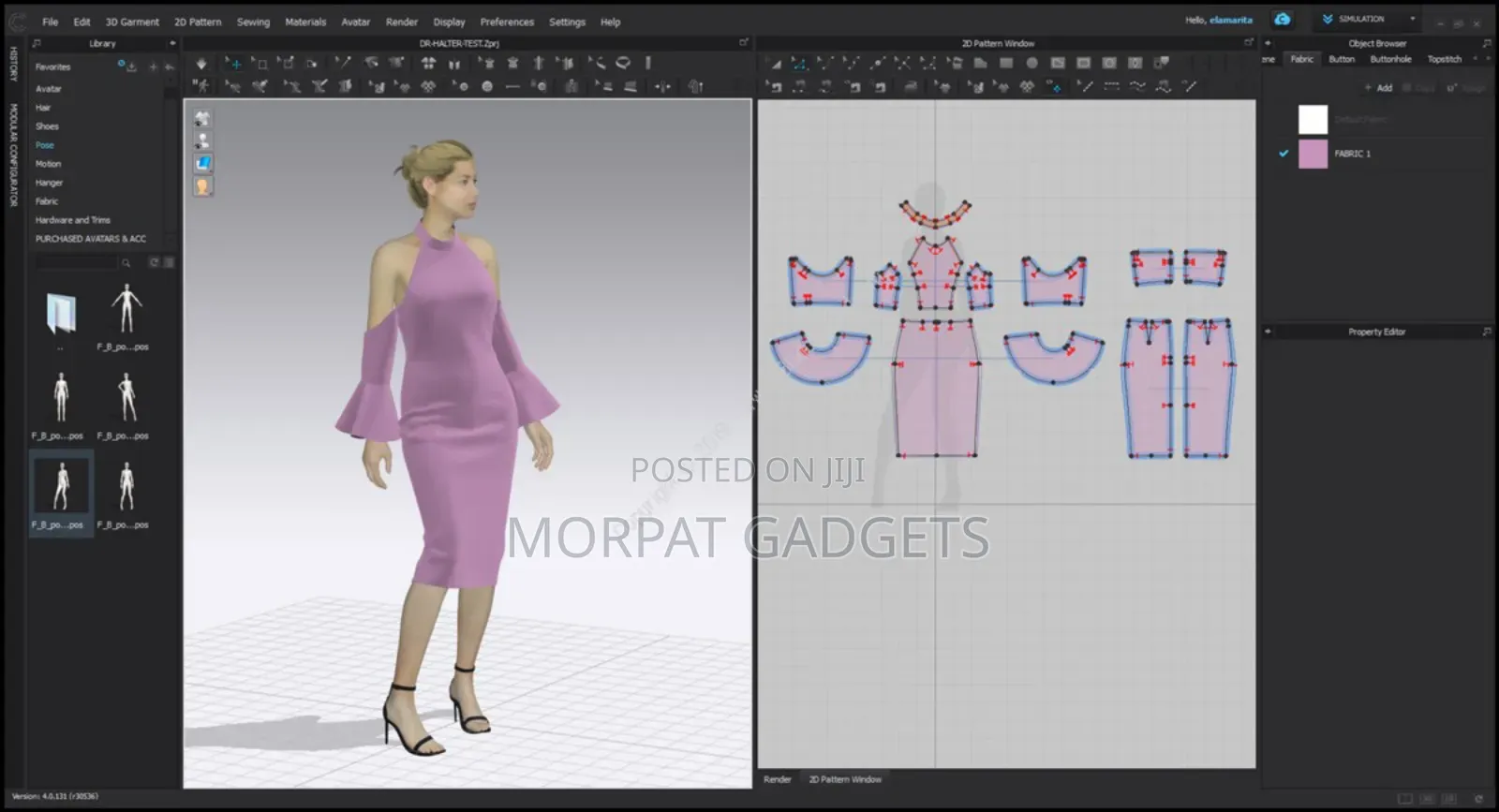The height and width of the screenshot is (812, 1499).
Task: Collapse the Property Editor panel arrow
Action: pyautogui.click(x=1268, y=332)
